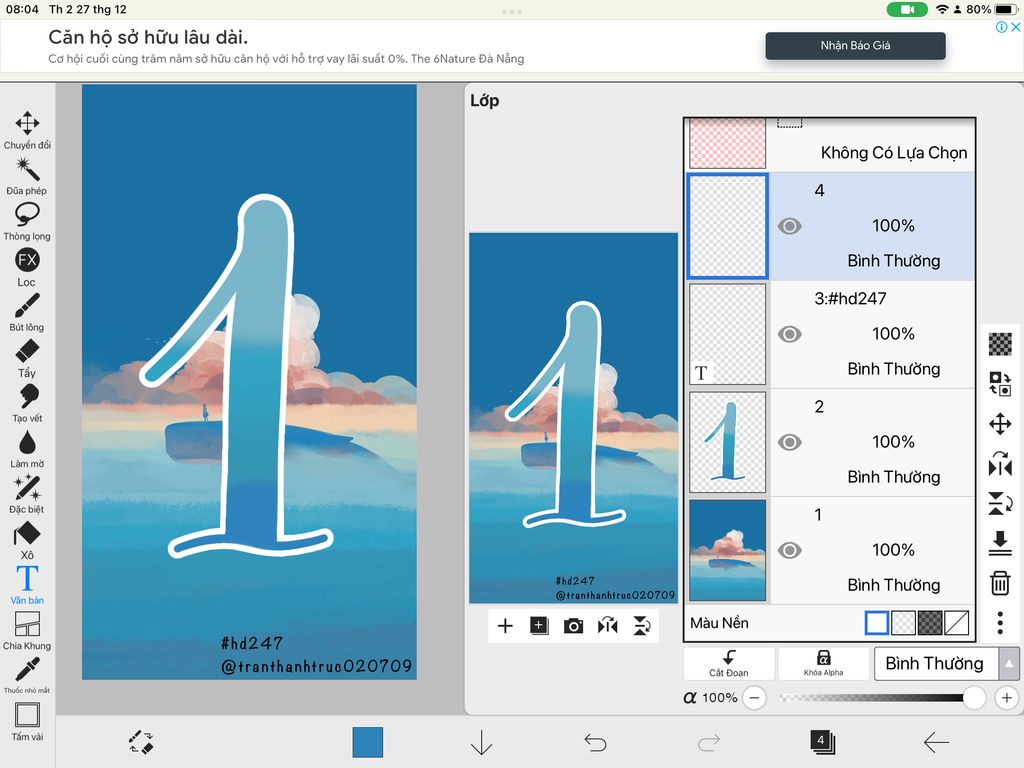Select the Đặc biệt special tool
The width and height of the screenshot is (1024, 768).
click(x=27, y=494)
